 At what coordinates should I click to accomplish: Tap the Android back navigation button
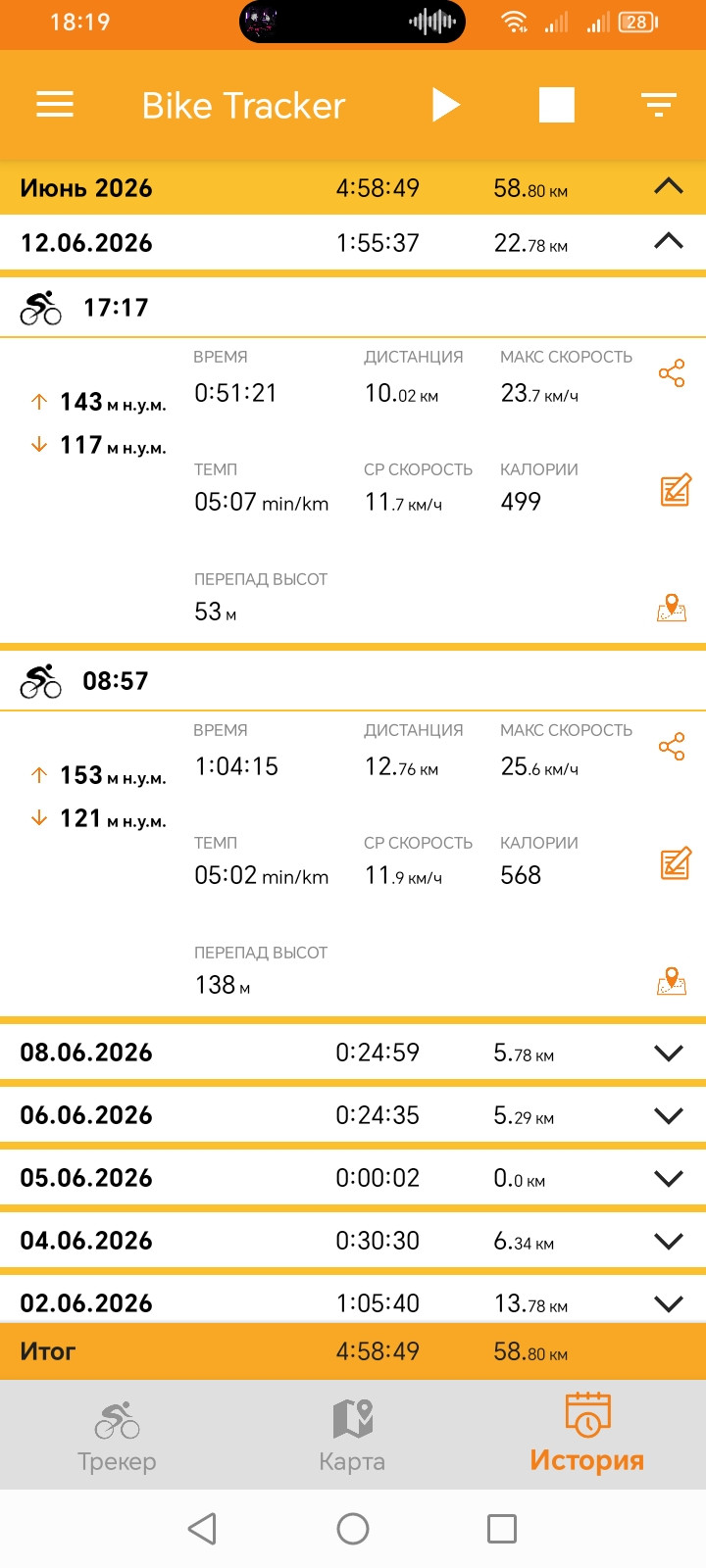tap(202, 1529)
